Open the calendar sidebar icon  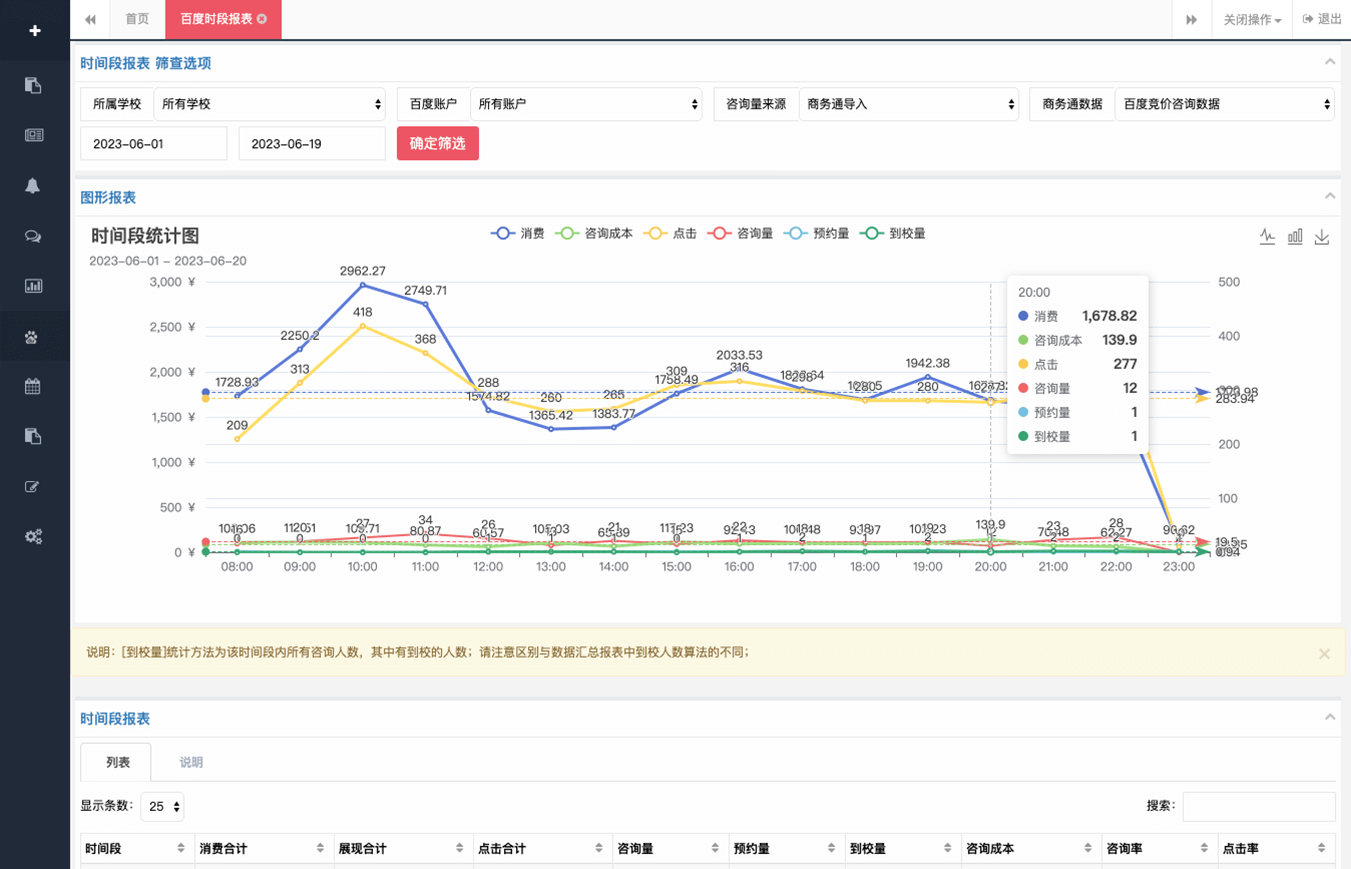(x=33, y=386)
